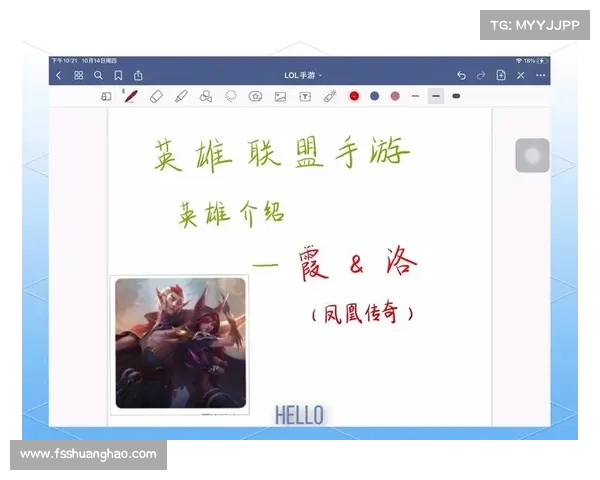The height and width of the screenshot is (480, 600).
Task: Tap the floating AssistiveTouch button
Action: pos(532,155)
